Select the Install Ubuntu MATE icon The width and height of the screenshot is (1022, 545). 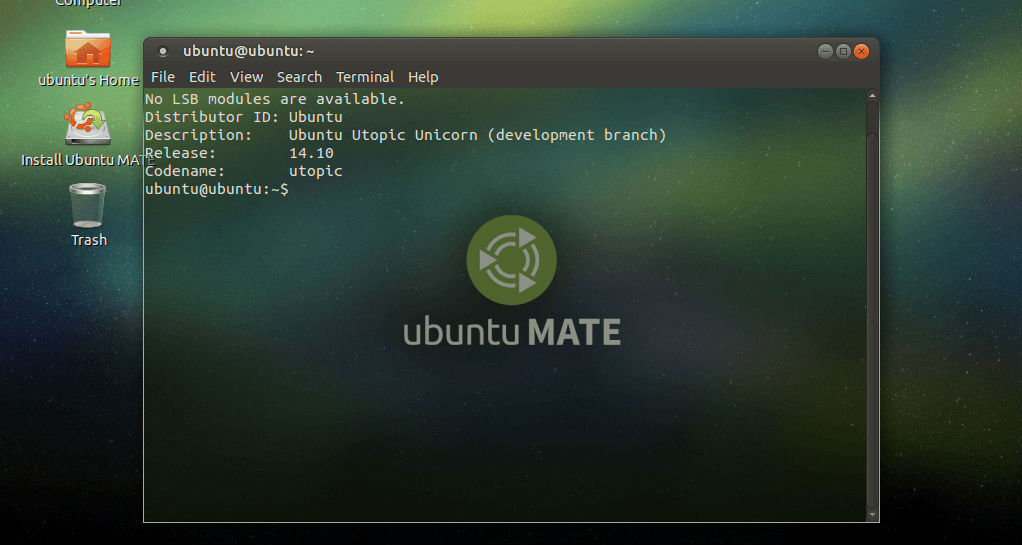[x=88, y=124]
